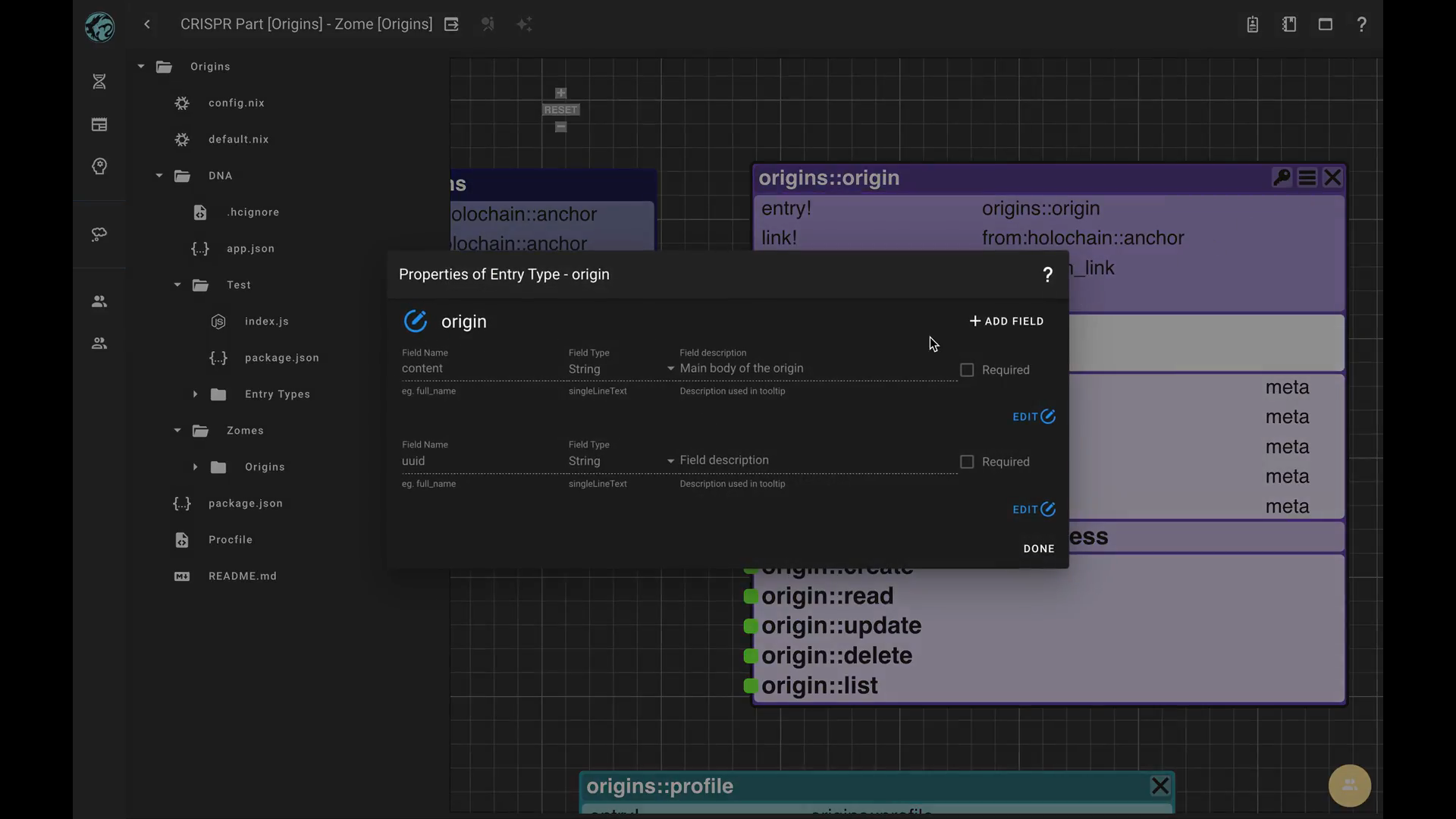This screenshot has height=819, width=1456.
Task: Click the round people button at the bottom right
Action: (1349, 786)
